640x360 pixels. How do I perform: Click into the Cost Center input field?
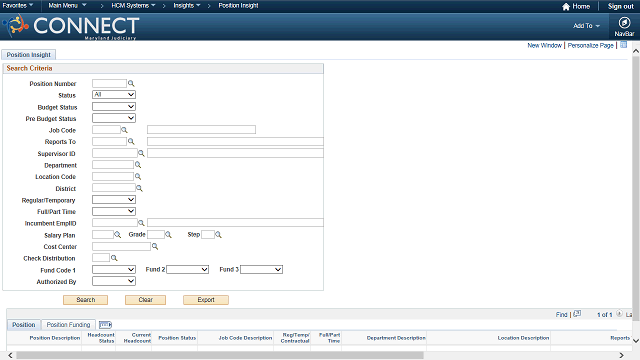click(121, 247)
